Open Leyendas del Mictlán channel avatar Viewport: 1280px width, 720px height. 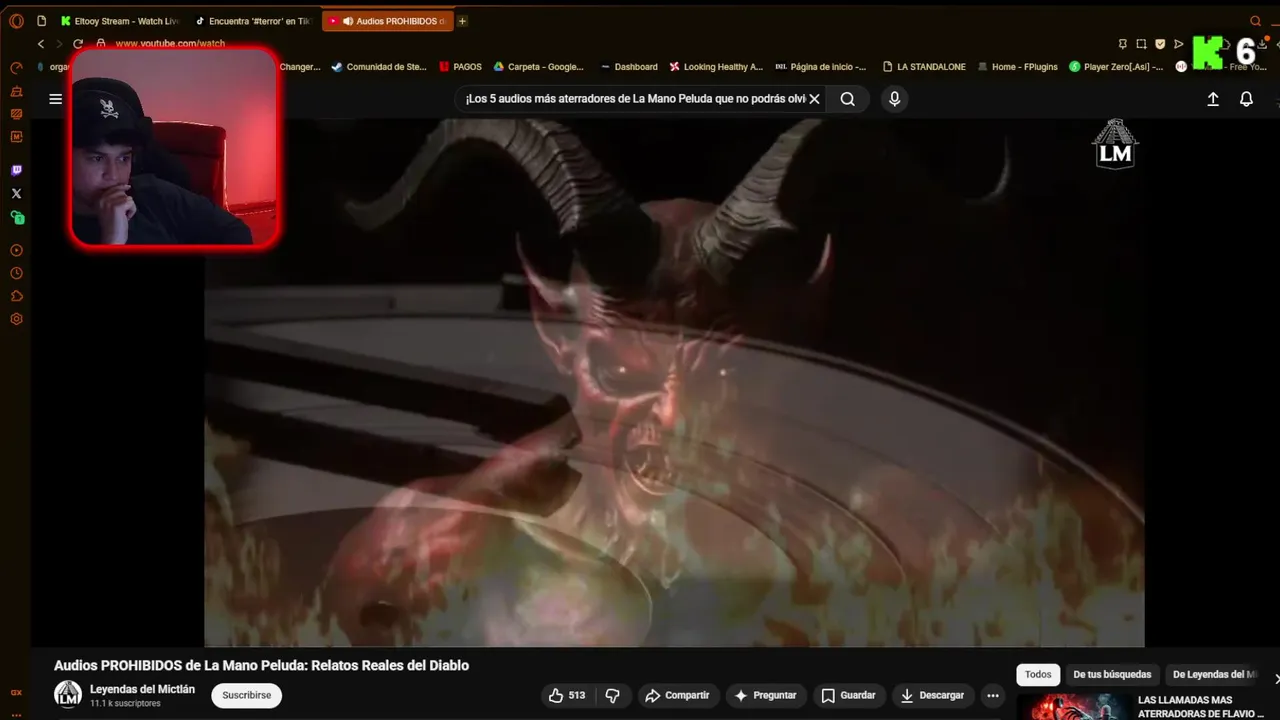click(x=68, y=695)
